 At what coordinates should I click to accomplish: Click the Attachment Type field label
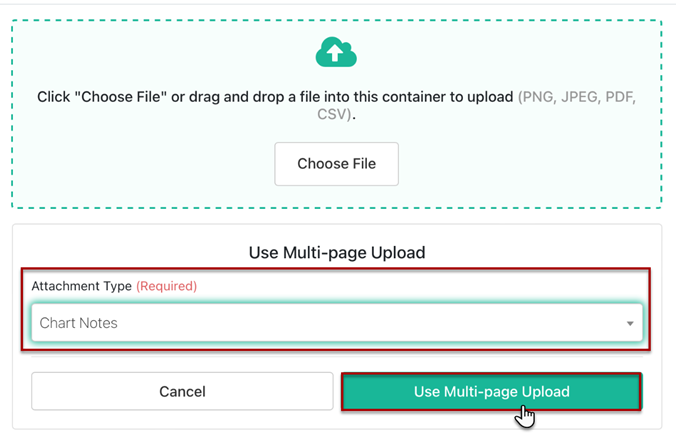click(81, 286)
